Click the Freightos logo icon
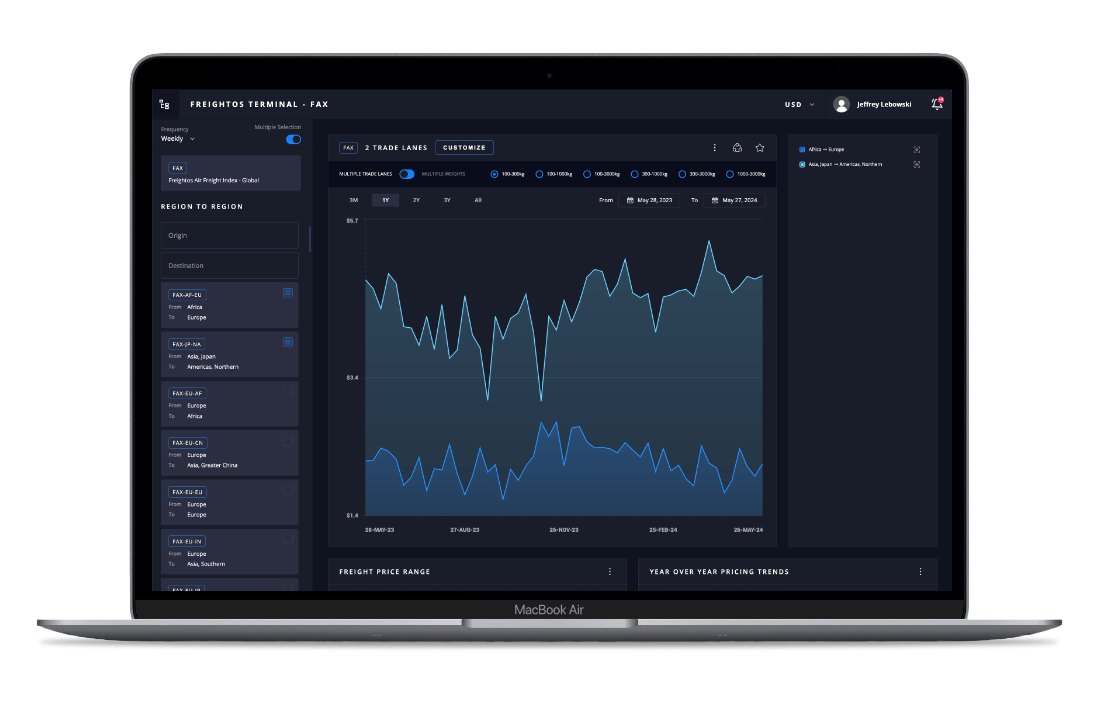The image size is (1102, 706). 164,104
